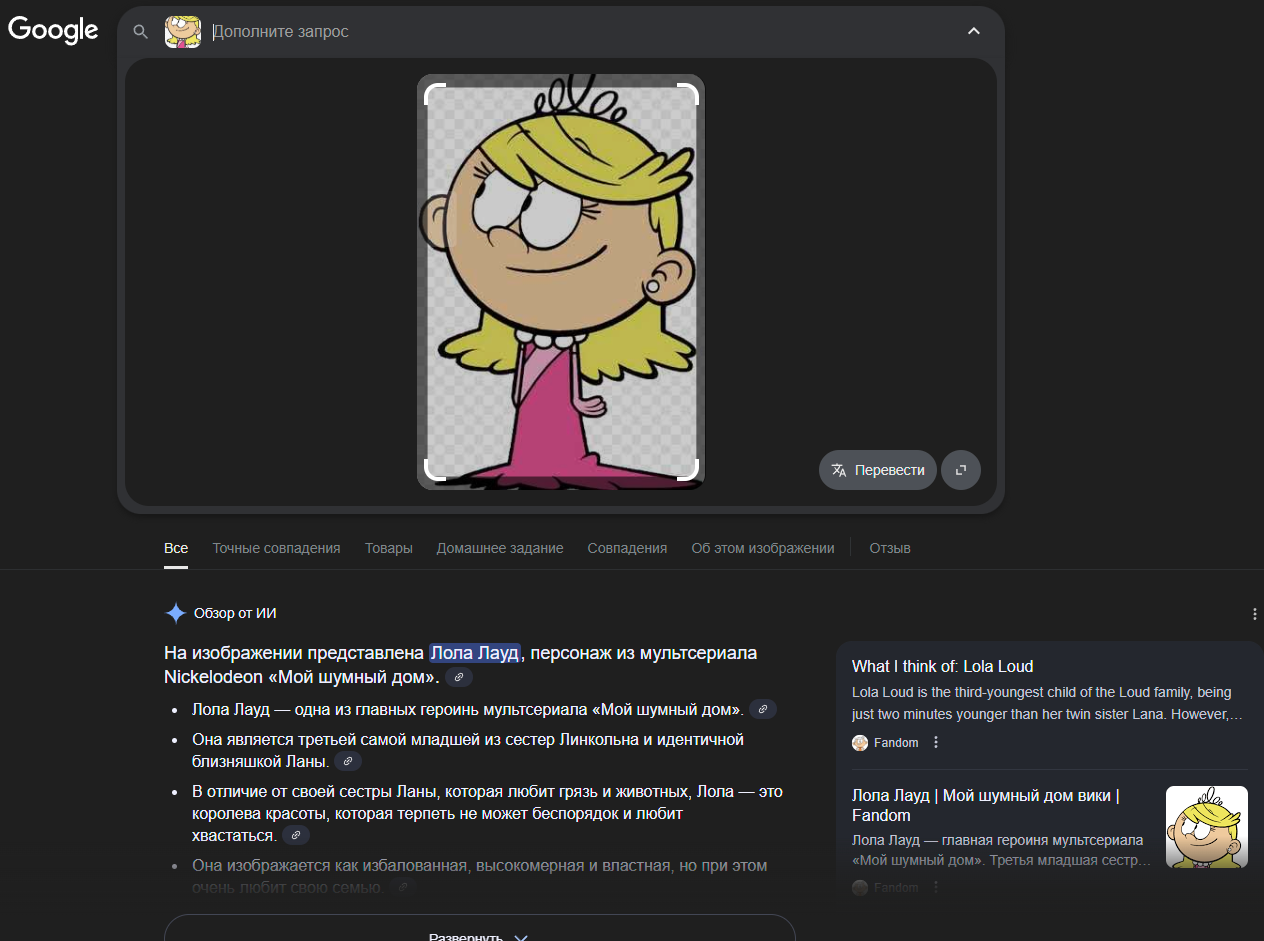
Task: Click the 'Lola Loud is the third-youngest' snippet text
Action: pos(1047,703)
